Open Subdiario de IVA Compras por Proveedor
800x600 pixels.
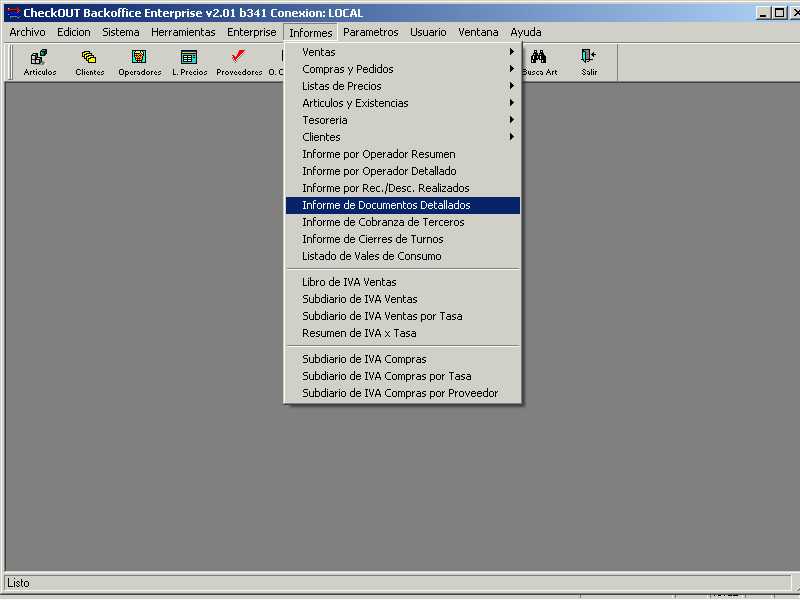tap(403, 393)
